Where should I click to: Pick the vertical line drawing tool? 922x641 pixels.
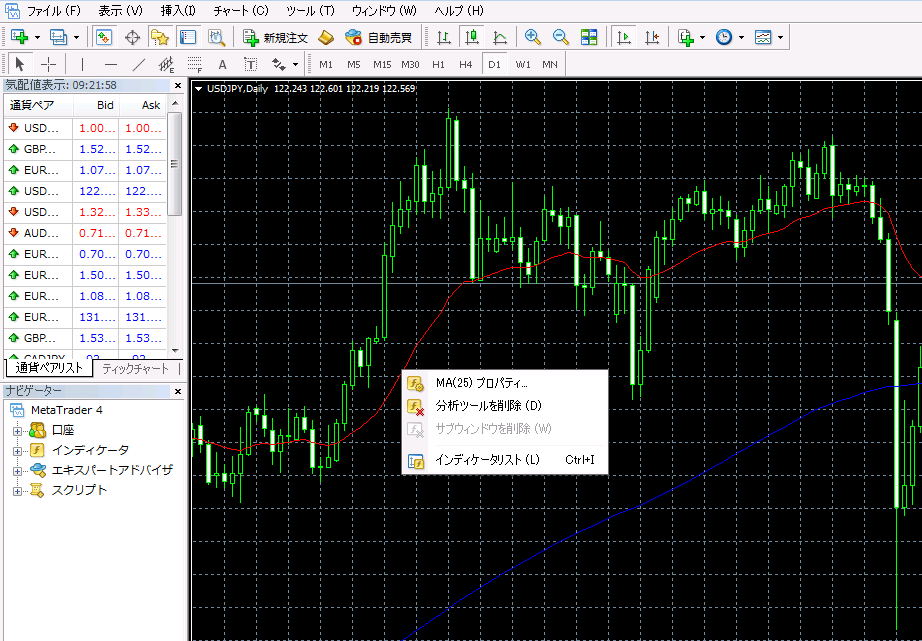pyautogui.click(x=82, y=64)
